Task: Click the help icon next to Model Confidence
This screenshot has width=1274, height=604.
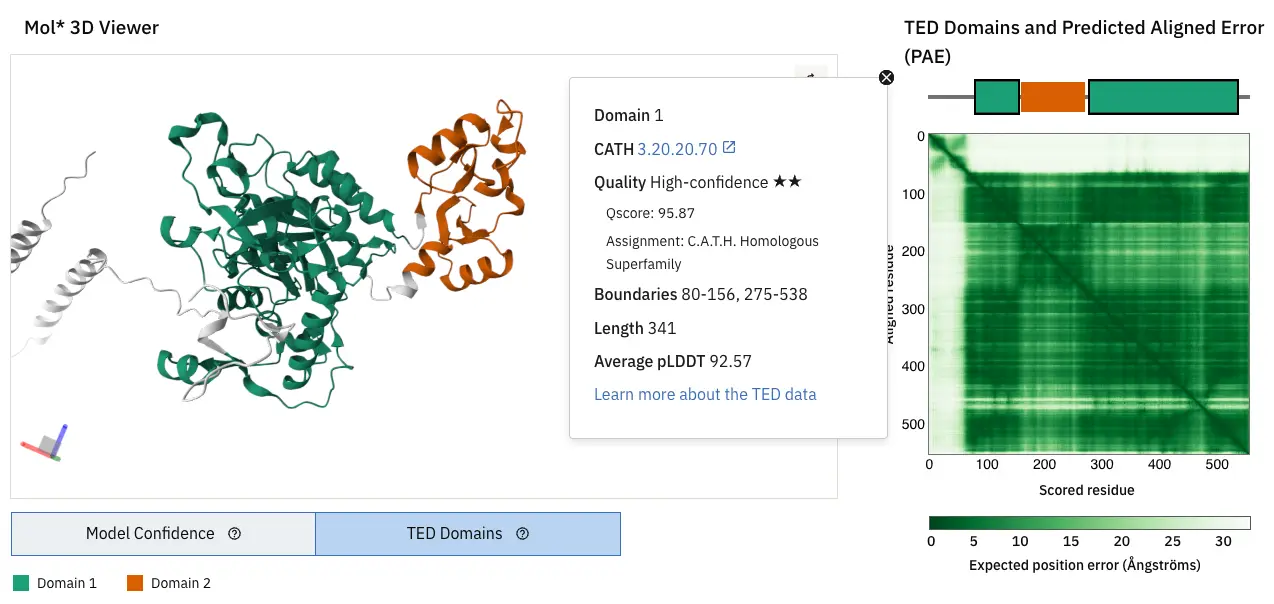Action: click(235, 534)
